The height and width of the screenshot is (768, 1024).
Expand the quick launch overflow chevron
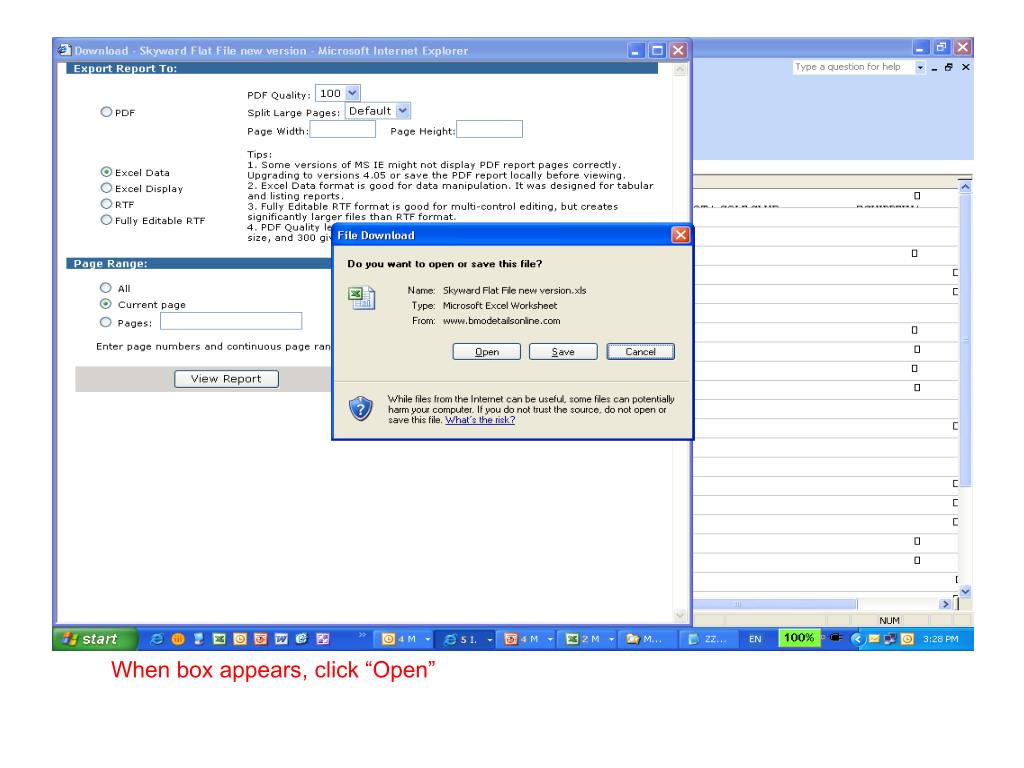pyautogui.click(x=362, y=635)
